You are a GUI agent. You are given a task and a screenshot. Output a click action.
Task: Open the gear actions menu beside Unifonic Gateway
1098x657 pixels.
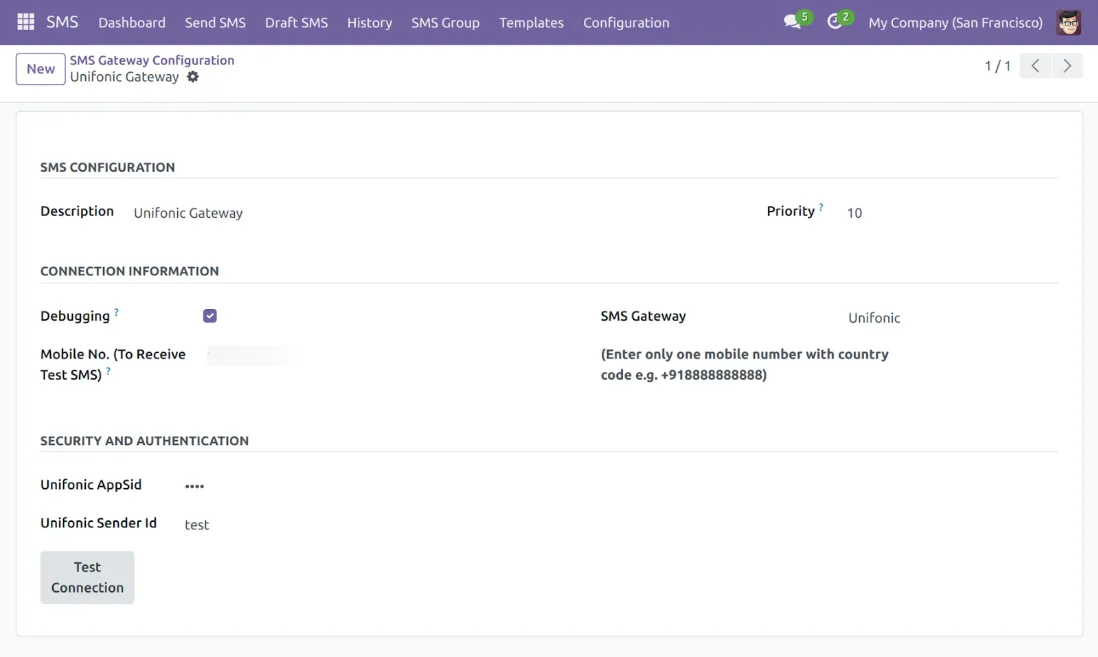click(x=193, y=77)
